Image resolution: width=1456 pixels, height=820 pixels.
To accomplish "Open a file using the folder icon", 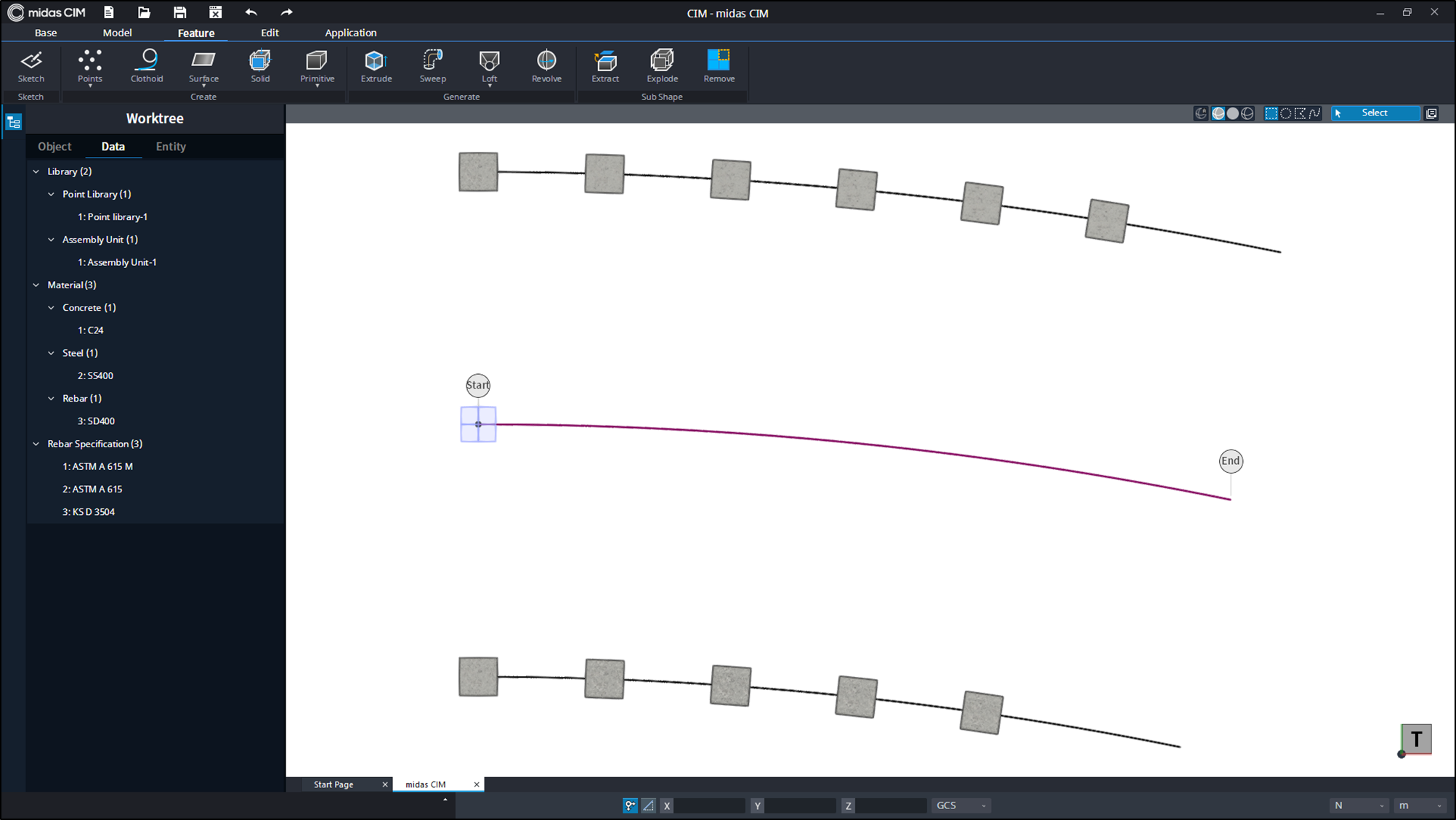I will (144, 12).
